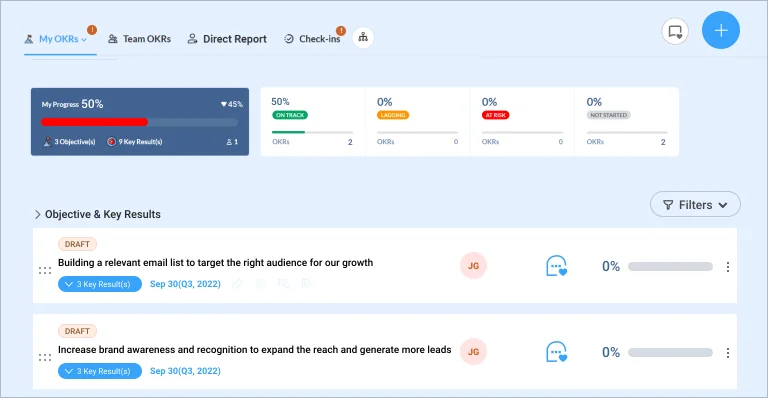Grab drag handle of email list objective
Image resolution: width=768 pixels, height=398 pixels.
coord(45,270)
